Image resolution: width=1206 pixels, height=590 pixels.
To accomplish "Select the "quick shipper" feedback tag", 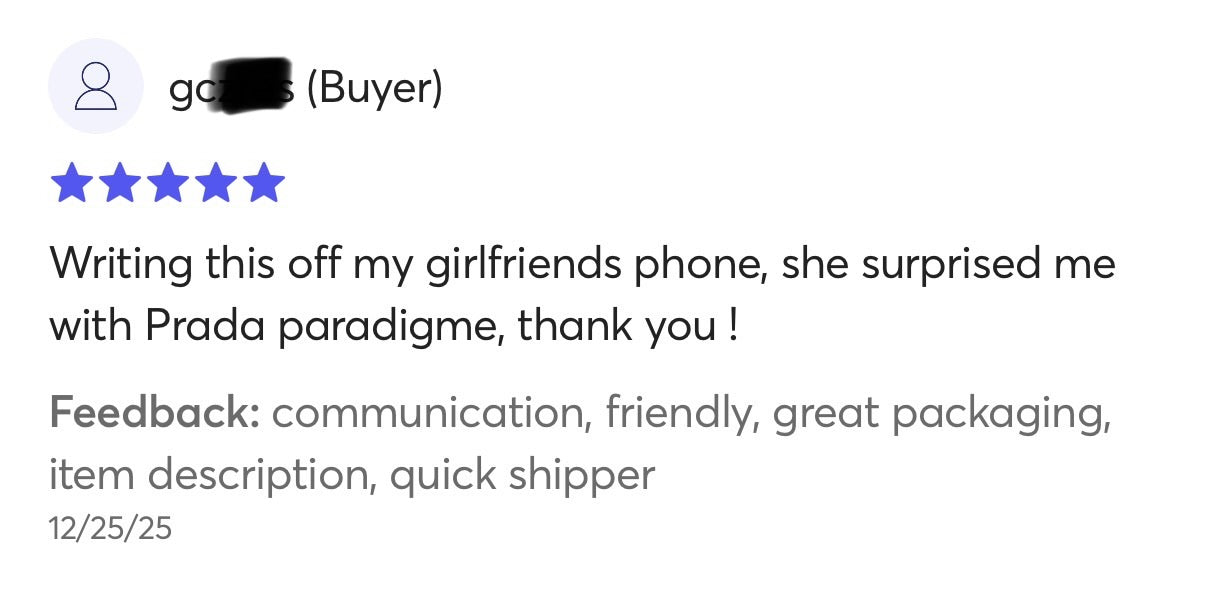I will tap(522, 474).
